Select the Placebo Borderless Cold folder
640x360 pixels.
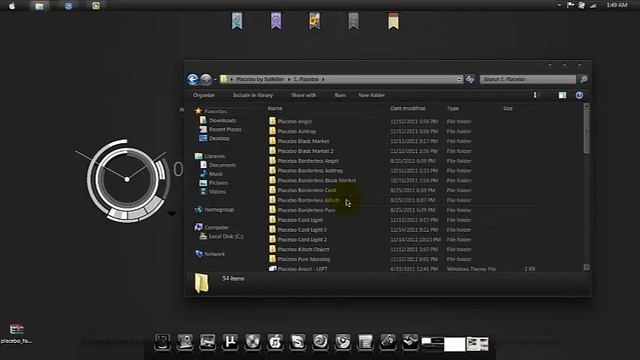pyautogui.click(x=307, y=190)
